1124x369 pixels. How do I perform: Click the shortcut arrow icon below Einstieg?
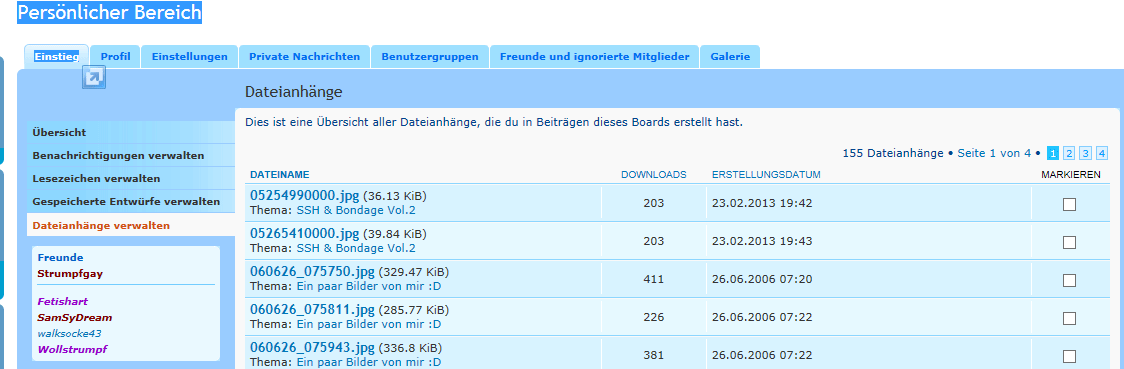(x=94, y=77)
